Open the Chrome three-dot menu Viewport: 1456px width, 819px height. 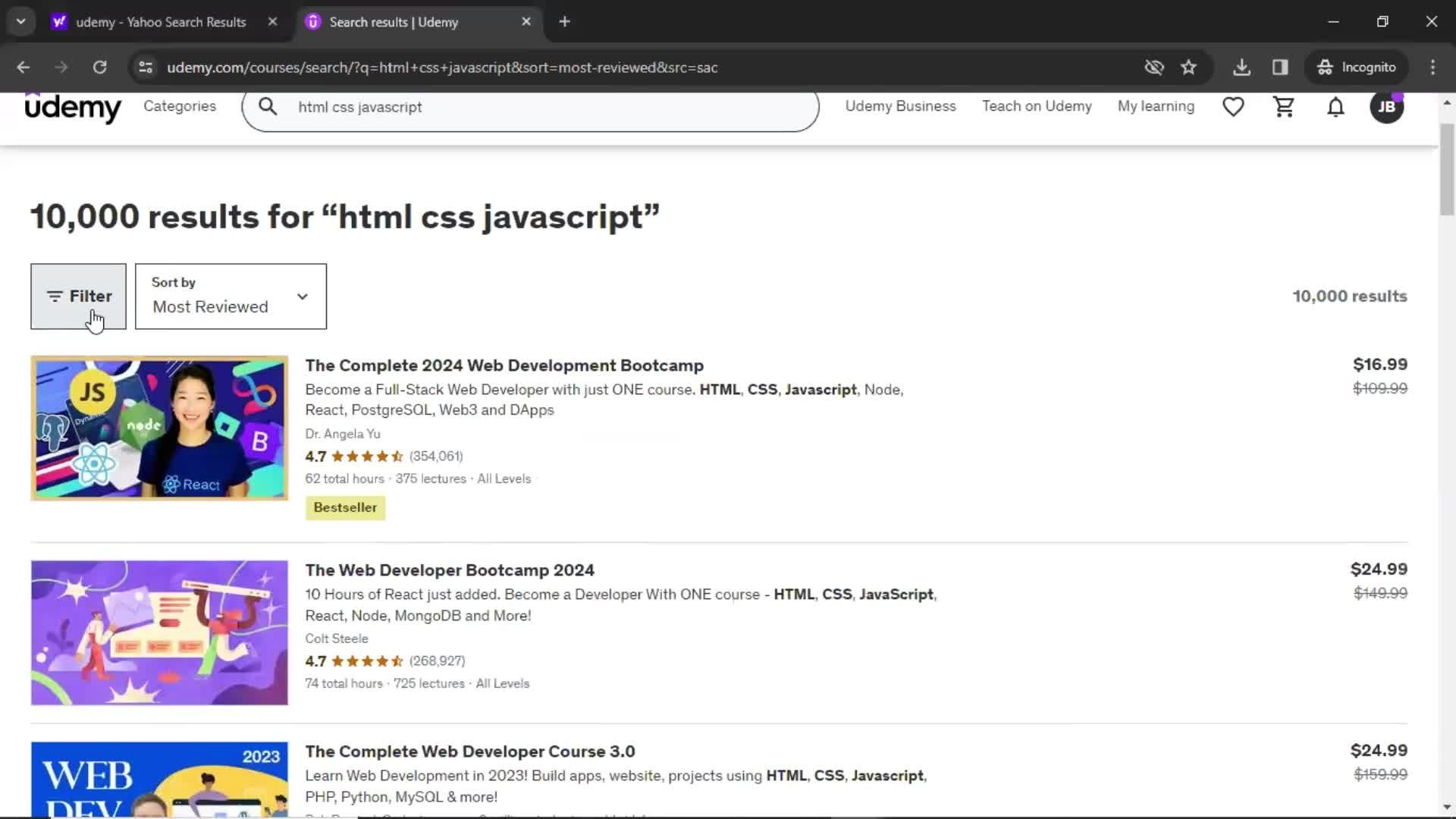pyautogui.click(x=1432, y=67)
